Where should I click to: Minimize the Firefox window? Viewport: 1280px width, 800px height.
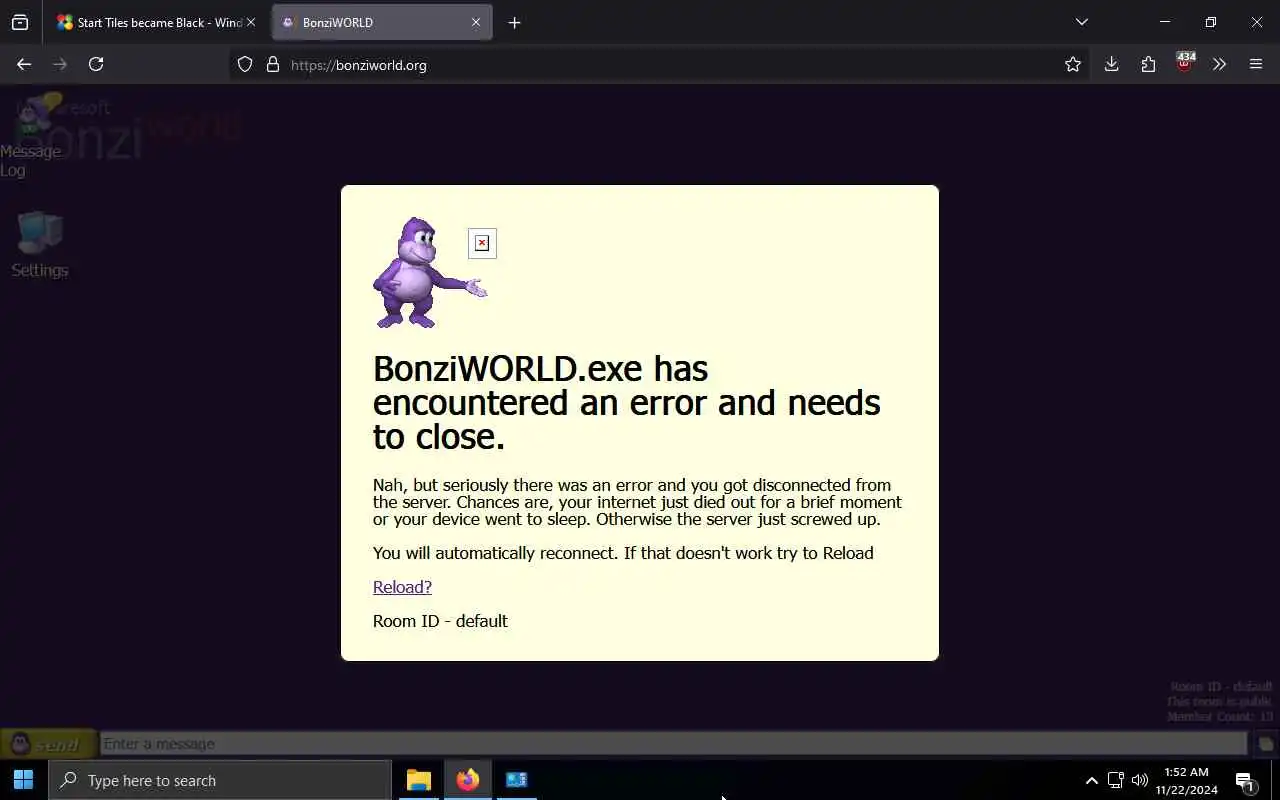tap(1165, 22)
